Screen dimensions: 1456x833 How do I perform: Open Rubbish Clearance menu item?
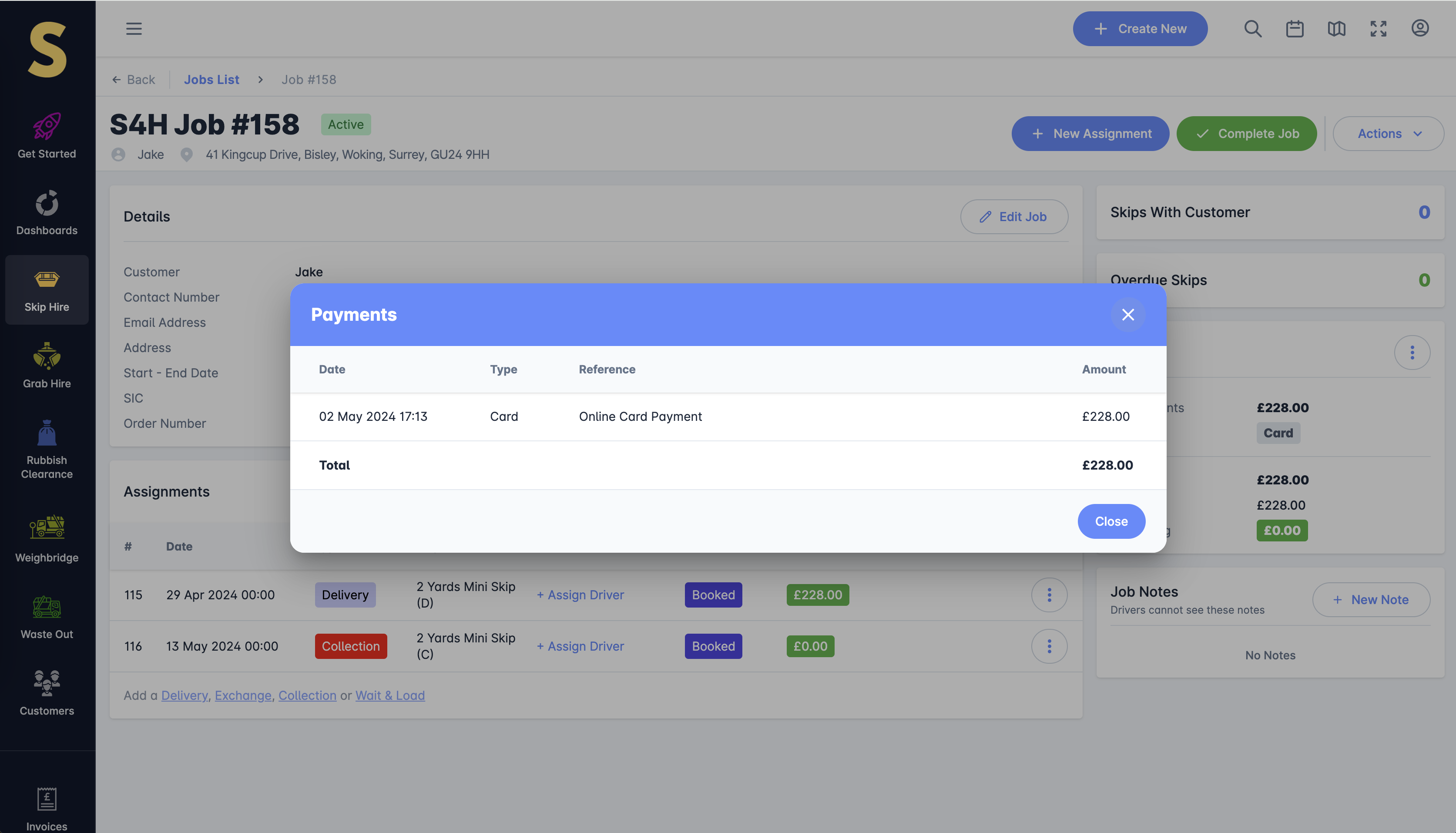tap(47, 450)
